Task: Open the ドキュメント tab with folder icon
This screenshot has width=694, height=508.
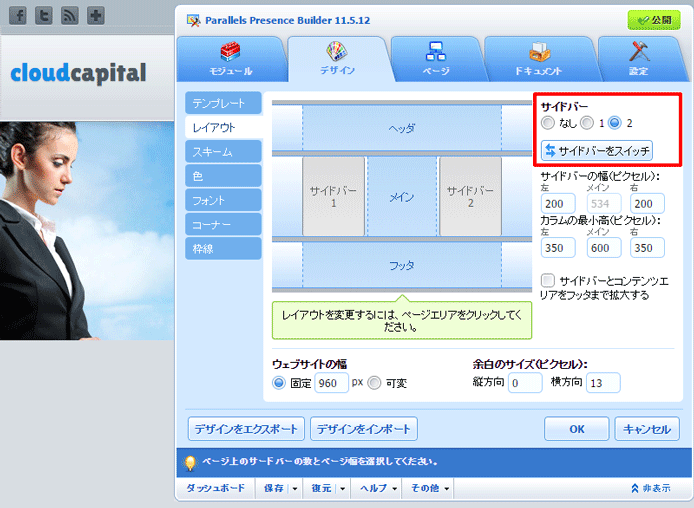Action: pyautogui.click(x=538, y=59)
